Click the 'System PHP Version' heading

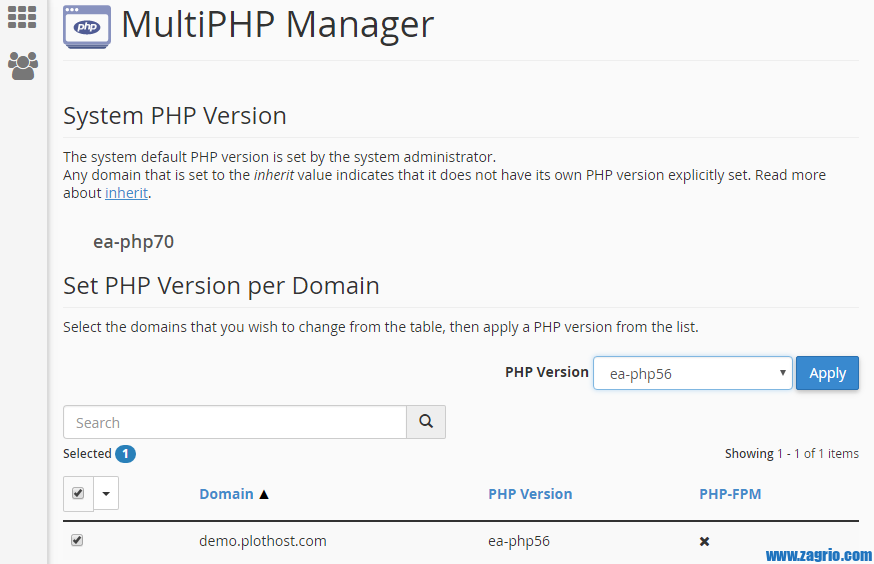[174, 116]
